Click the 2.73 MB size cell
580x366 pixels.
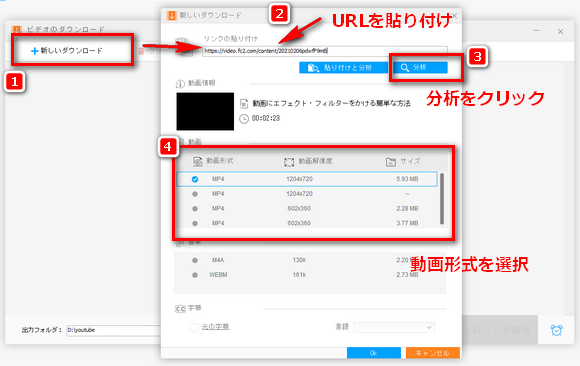tap(407, 275)
